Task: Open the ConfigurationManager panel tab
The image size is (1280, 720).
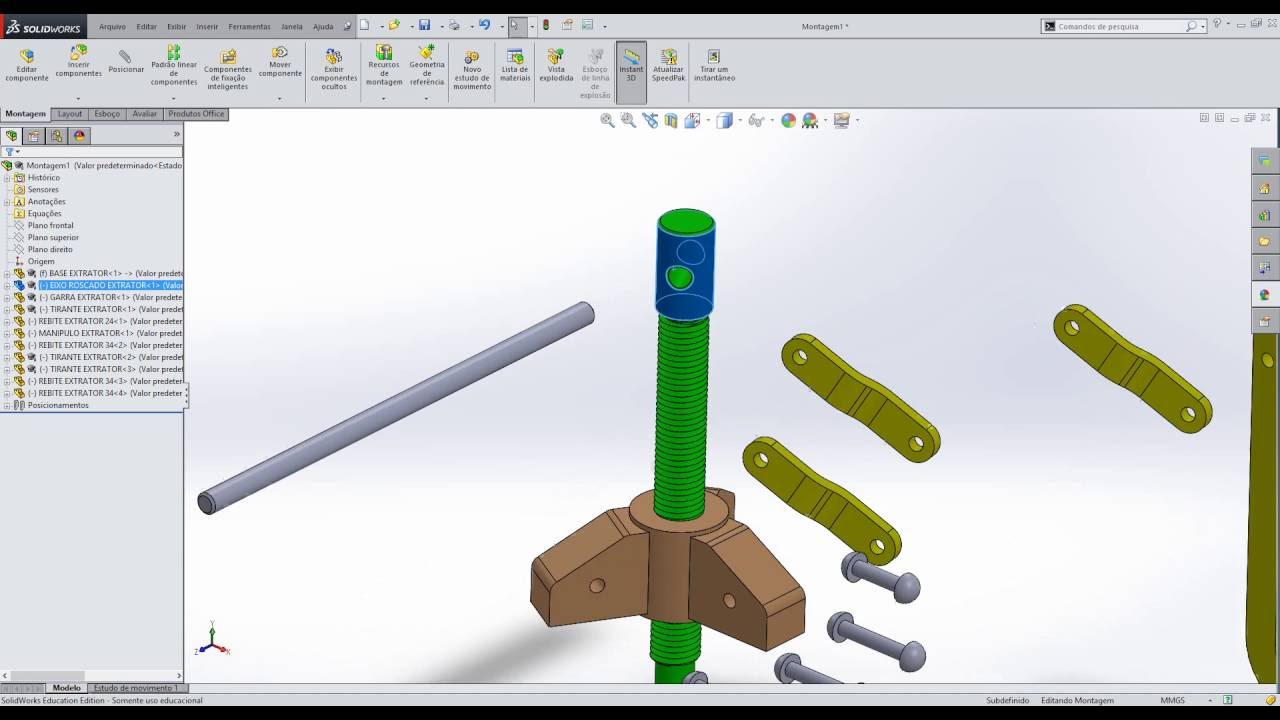Action: click(x=57, y=136)
